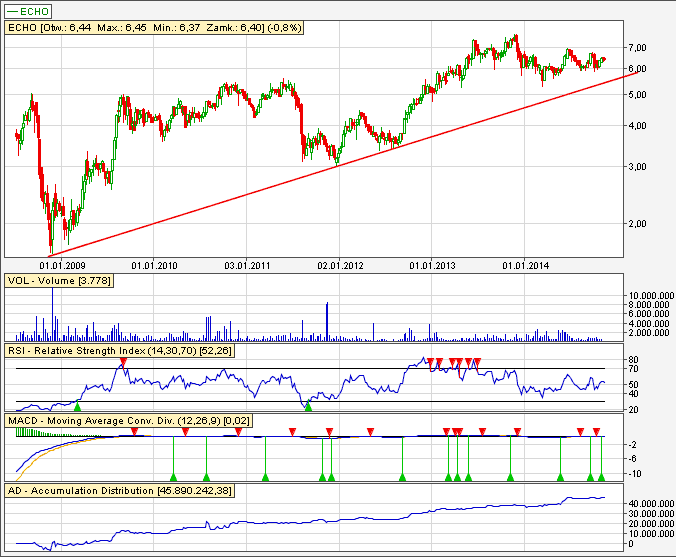676x557 pixels.
Task: Click the ECHO legend label at top-left
Action: (x=31, y=11)
